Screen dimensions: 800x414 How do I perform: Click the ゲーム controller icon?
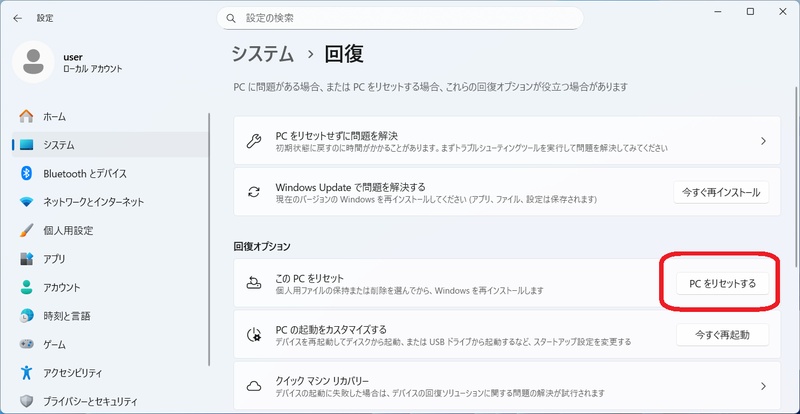[27, 344]
